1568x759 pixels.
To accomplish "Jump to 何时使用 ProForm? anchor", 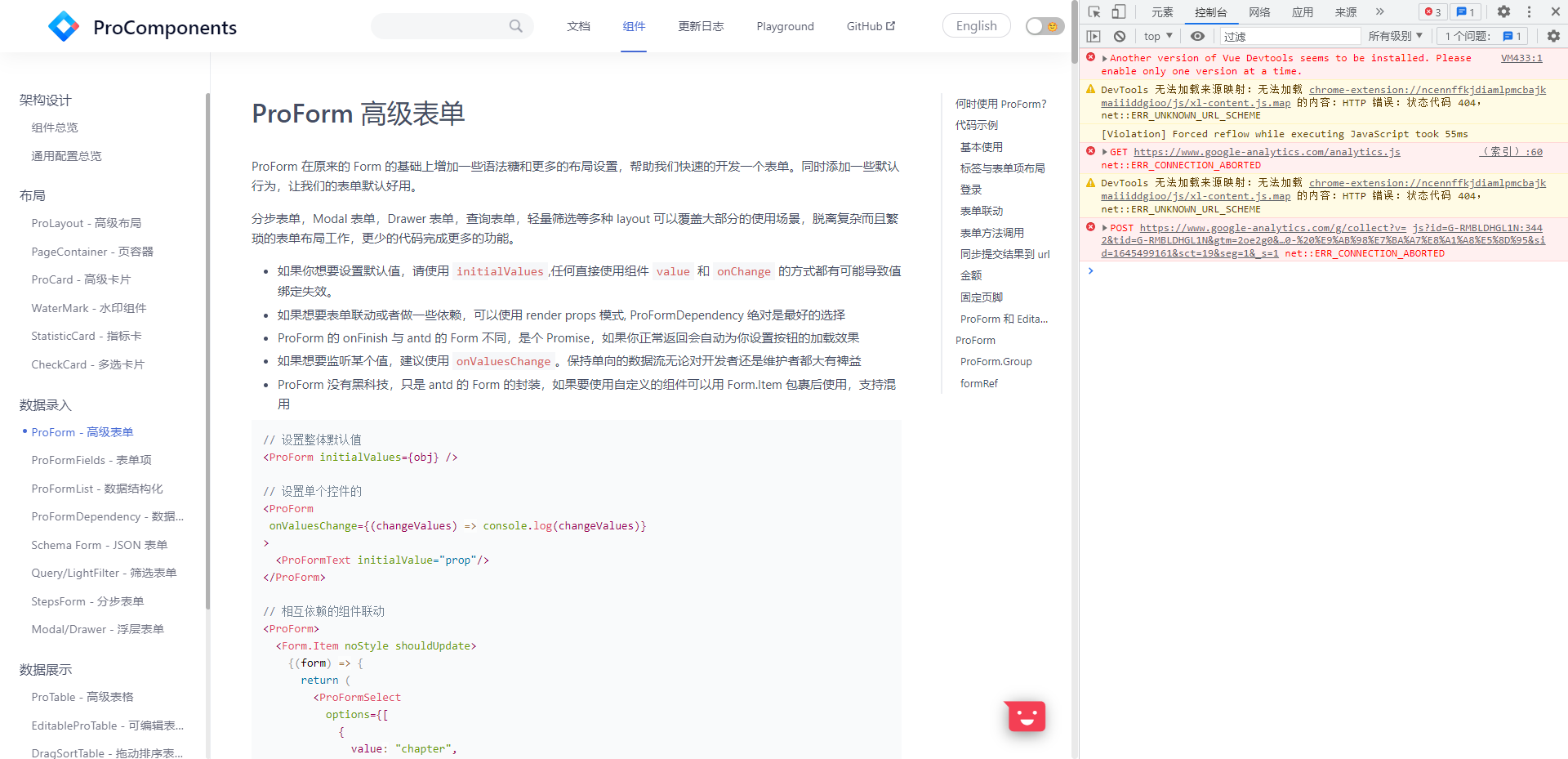I will click(1000, 104).
